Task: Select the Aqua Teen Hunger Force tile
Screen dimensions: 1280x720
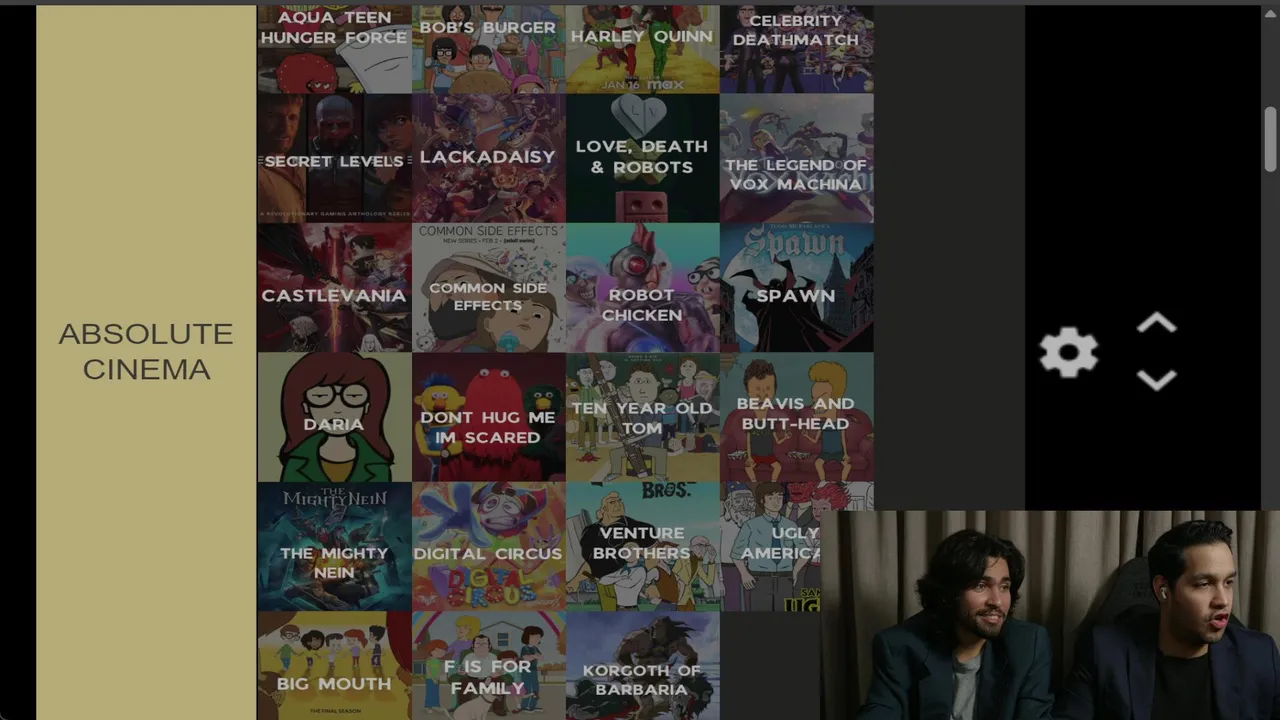Action: (334, 49)
